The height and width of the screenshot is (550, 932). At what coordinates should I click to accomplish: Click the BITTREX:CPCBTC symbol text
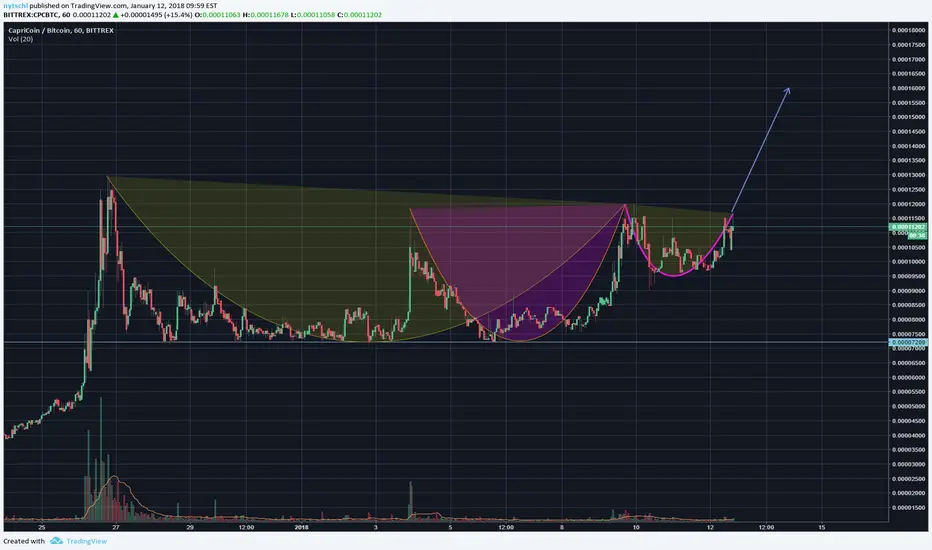pyautogui.click(x=30, y=14)
